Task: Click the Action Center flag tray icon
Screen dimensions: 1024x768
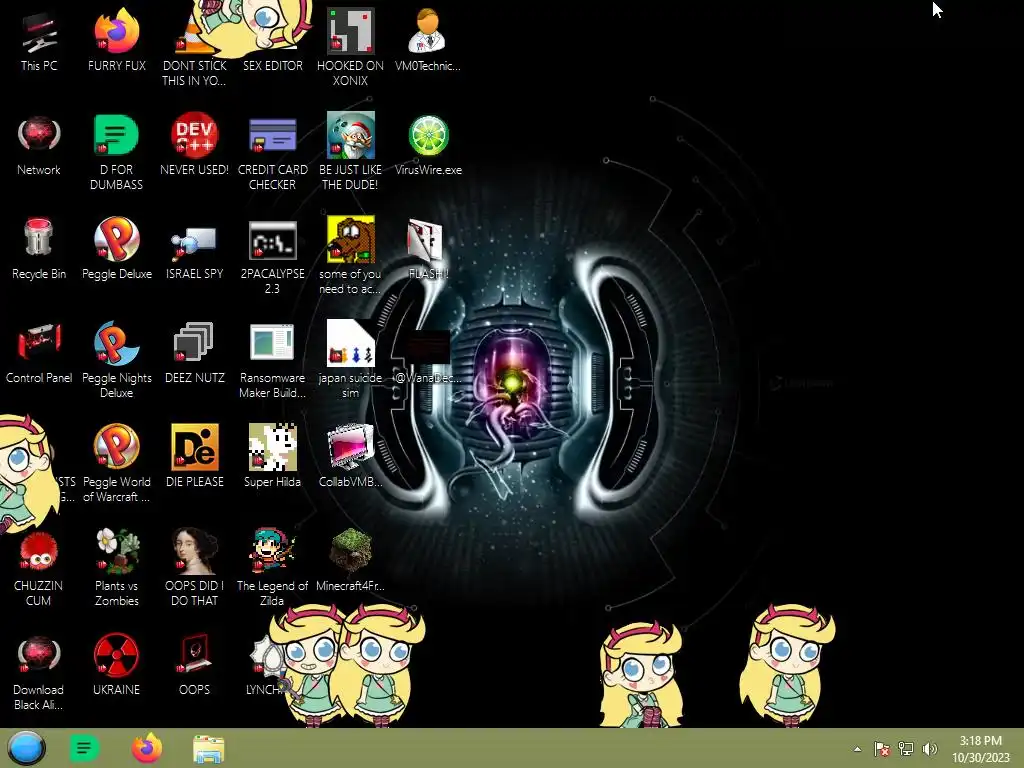Action: [x=881, y=749]
